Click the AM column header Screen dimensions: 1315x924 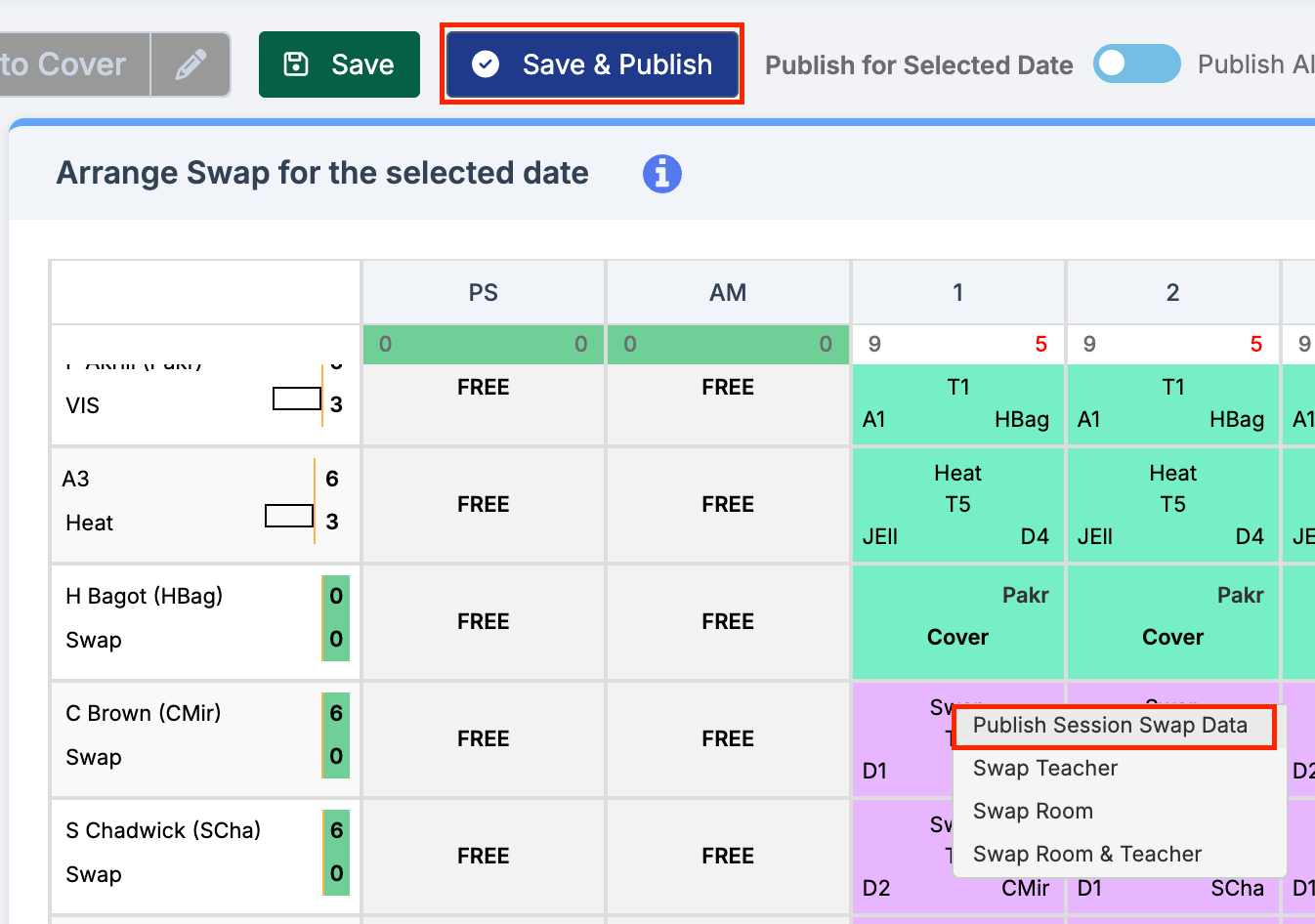tap(728, 293)
